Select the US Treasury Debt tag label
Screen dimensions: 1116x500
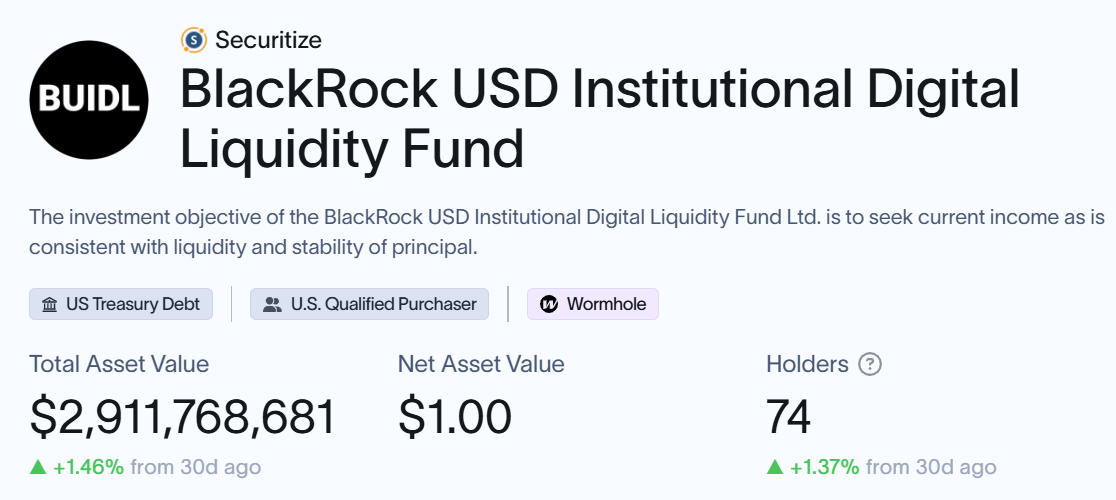point(133,304)
